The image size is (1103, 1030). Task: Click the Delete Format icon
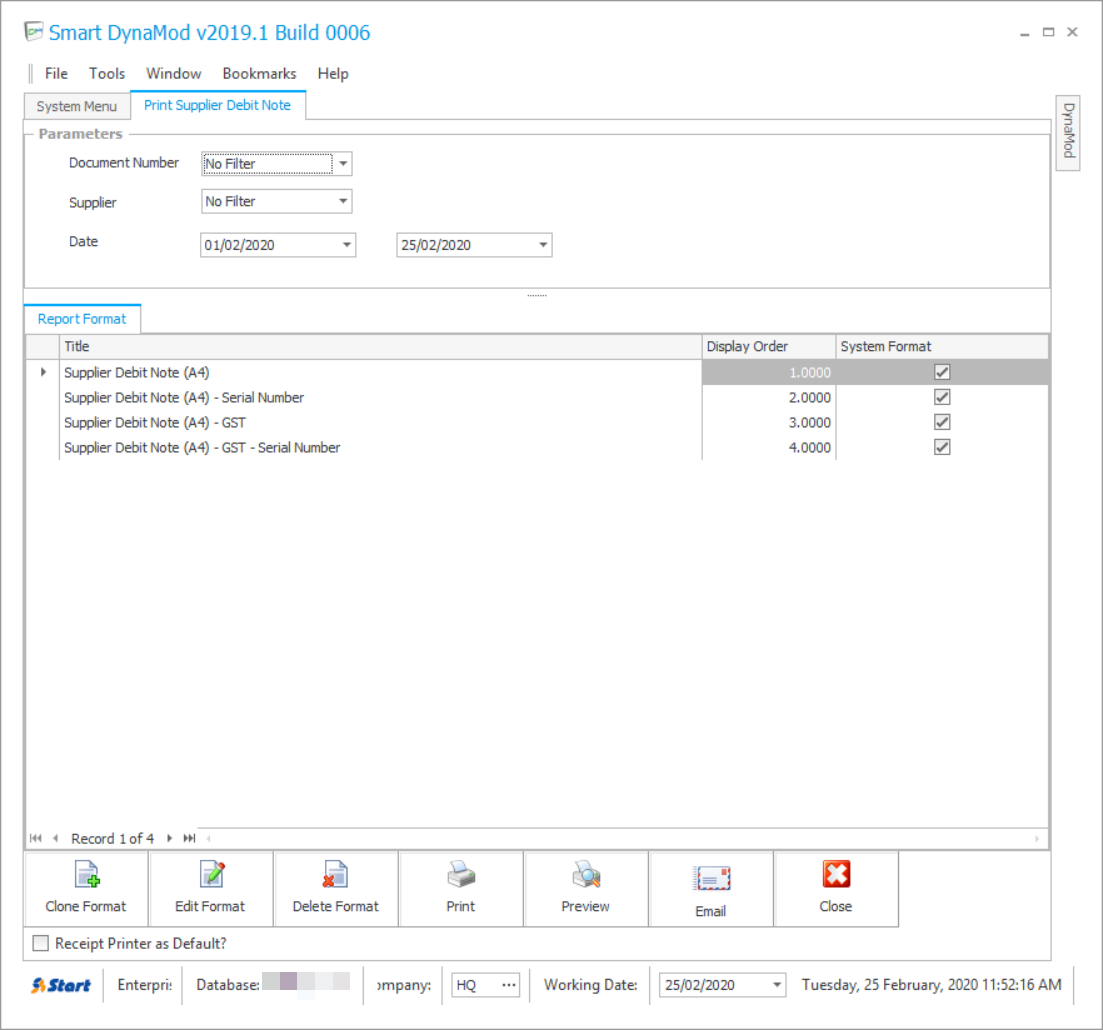[336, 875]
